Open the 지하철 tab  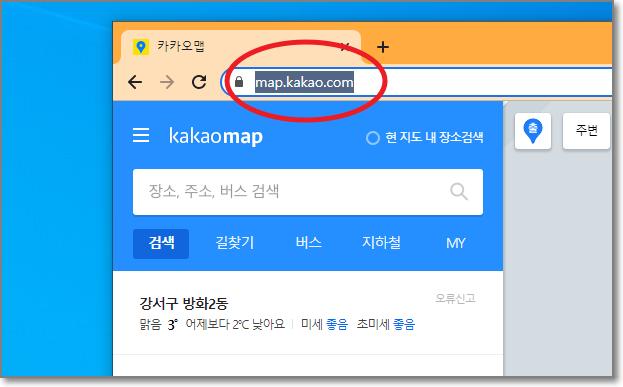[381, 243]
